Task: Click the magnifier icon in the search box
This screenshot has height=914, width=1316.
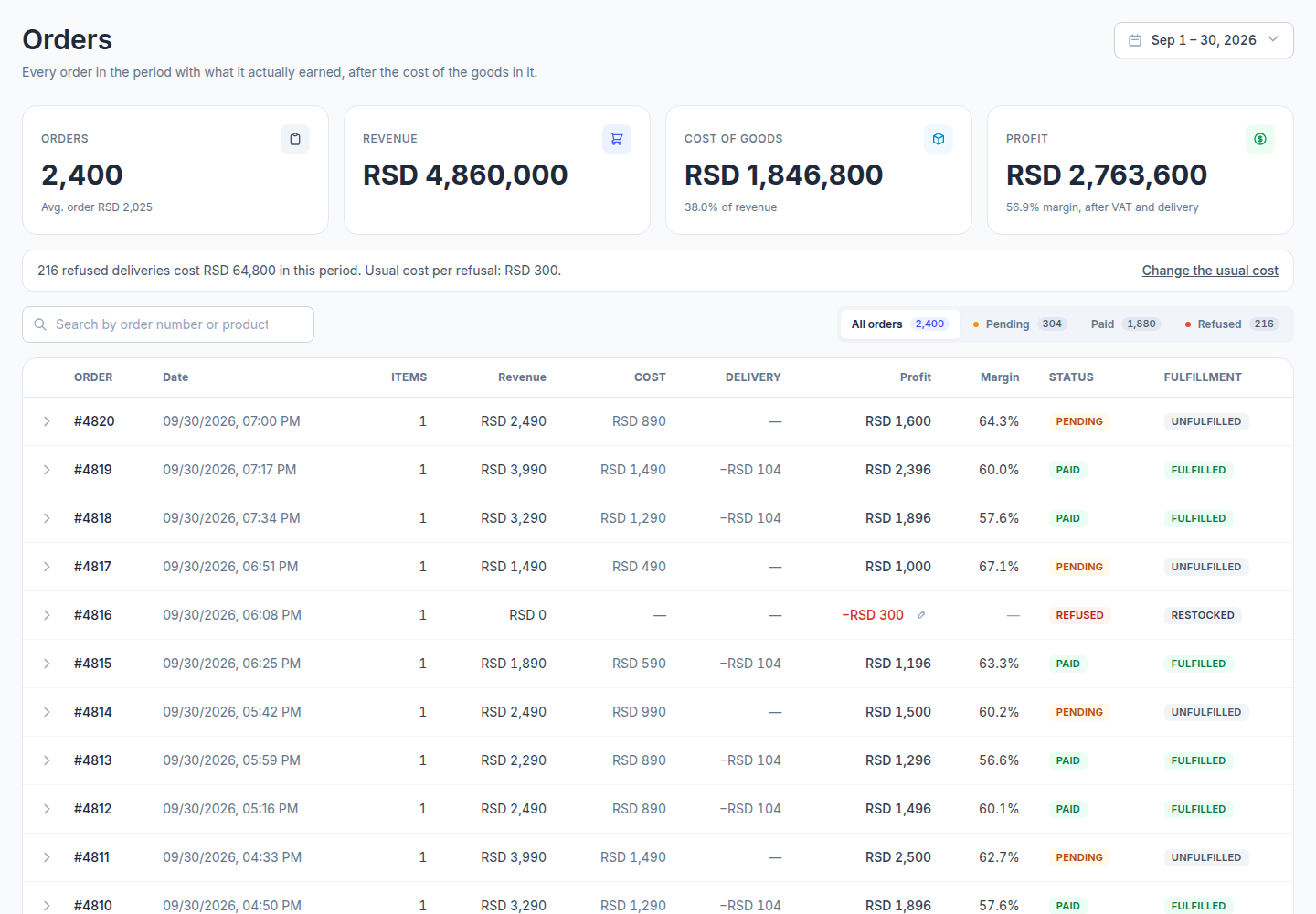Action: tap(40, 324)
